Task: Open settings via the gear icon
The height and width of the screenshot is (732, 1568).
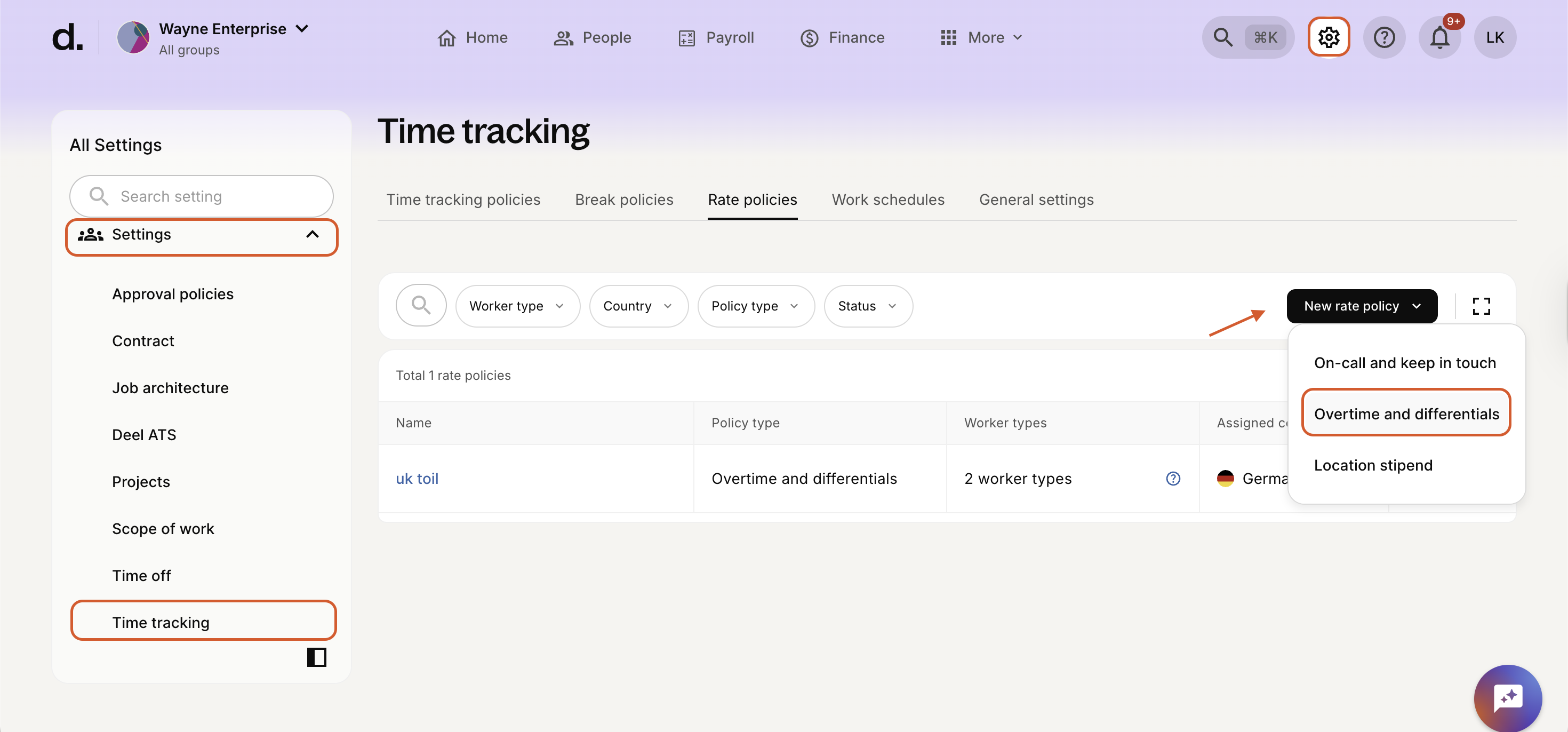Action: 1328,37
